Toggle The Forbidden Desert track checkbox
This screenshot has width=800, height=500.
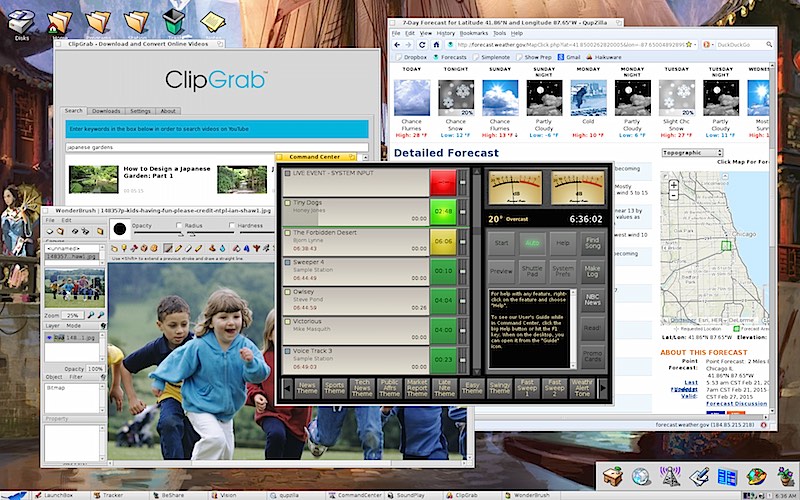pyautogui.click(x=288, y=233)
